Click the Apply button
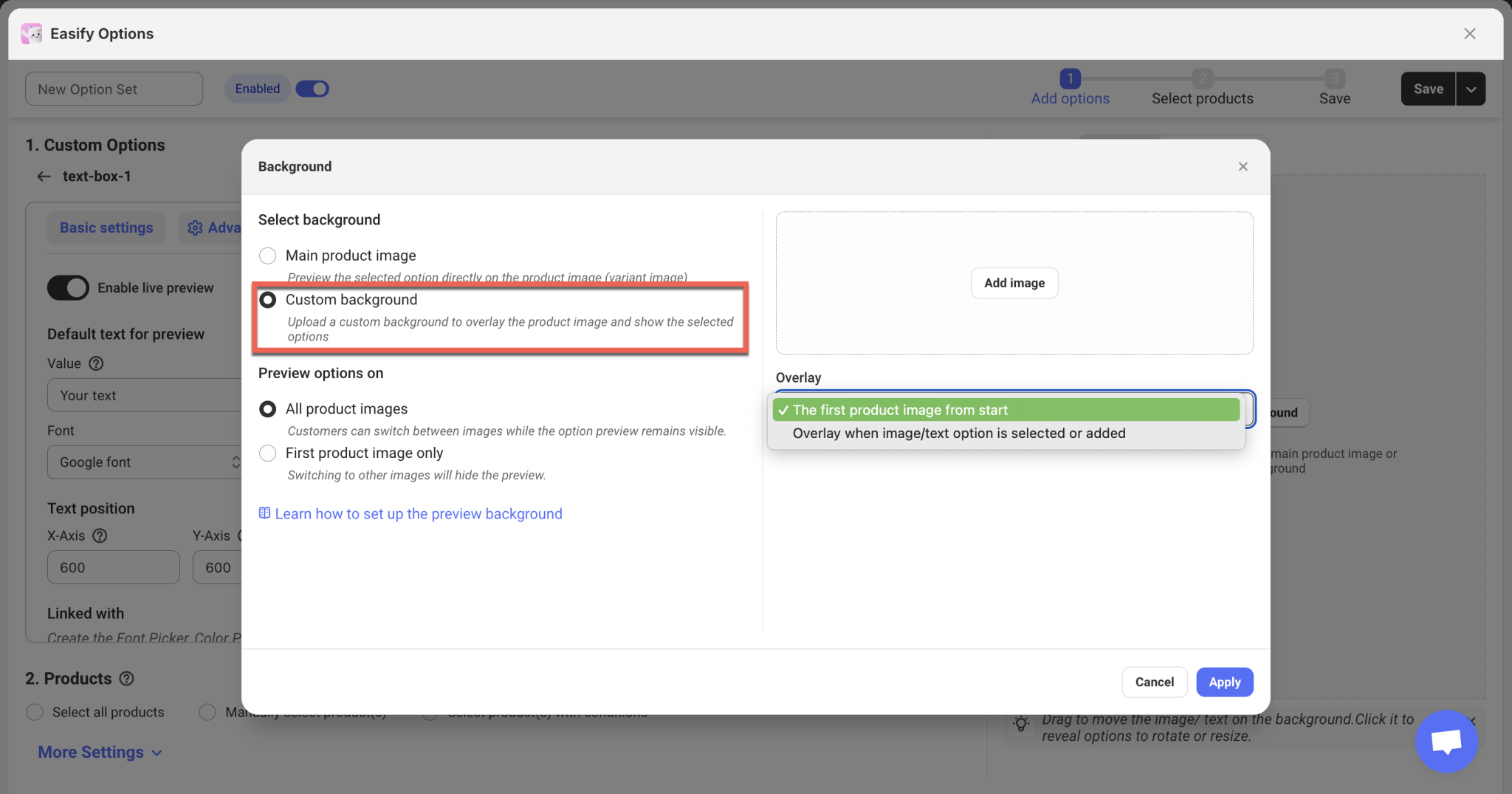 click(1224, 682)
